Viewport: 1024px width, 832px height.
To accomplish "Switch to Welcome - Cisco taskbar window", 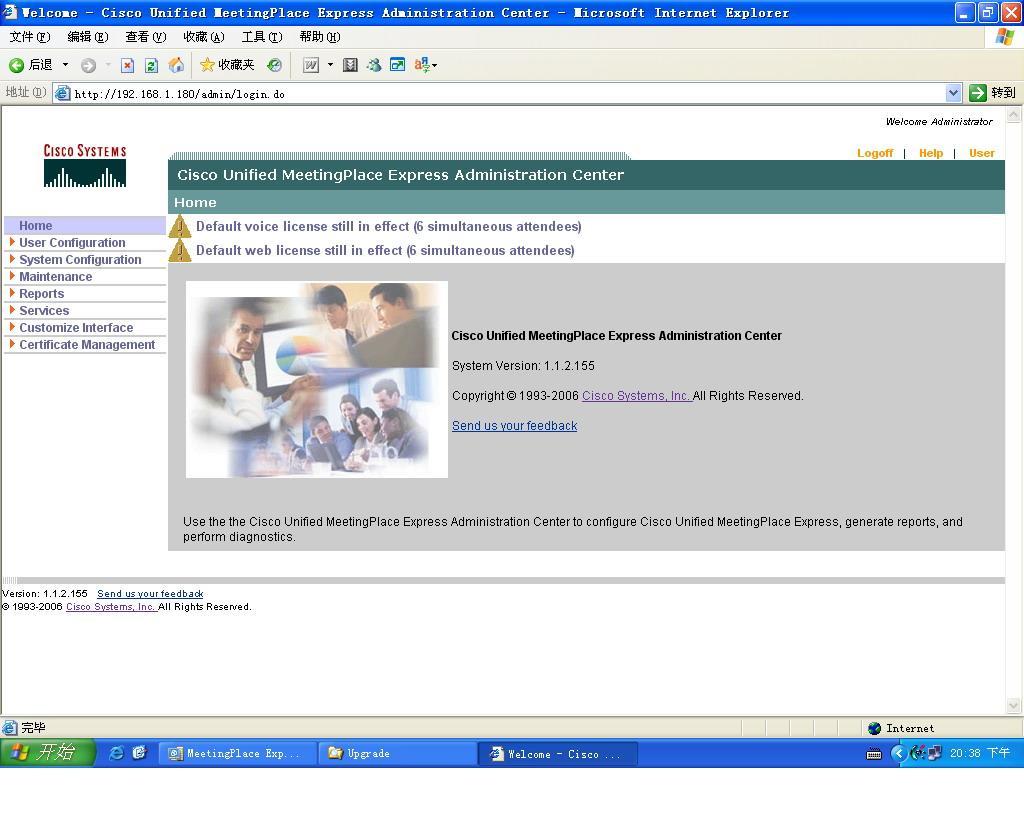I will click(x=558, y=753).
